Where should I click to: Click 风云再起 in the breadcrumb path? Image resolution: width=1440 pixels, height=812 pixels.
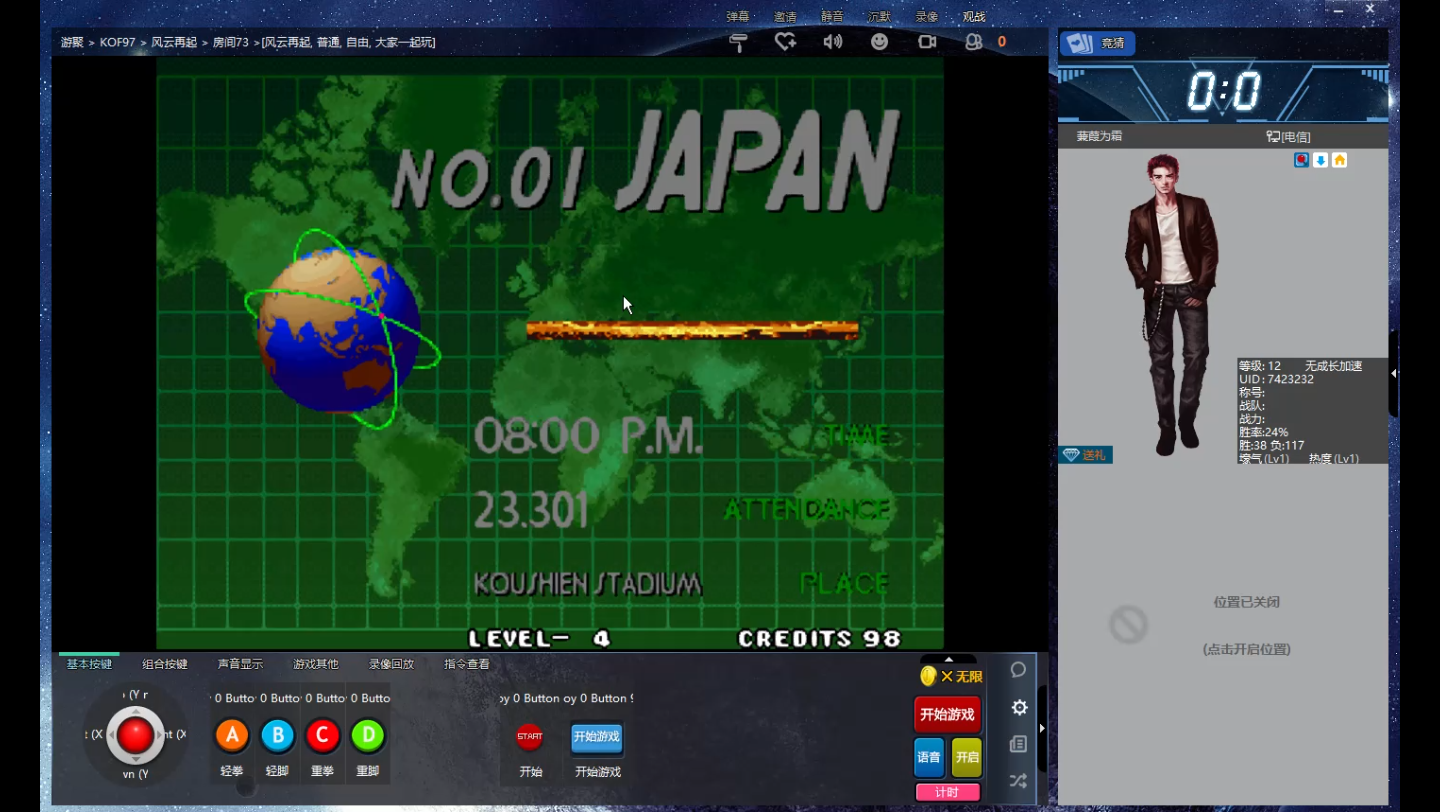pos(174,42)
